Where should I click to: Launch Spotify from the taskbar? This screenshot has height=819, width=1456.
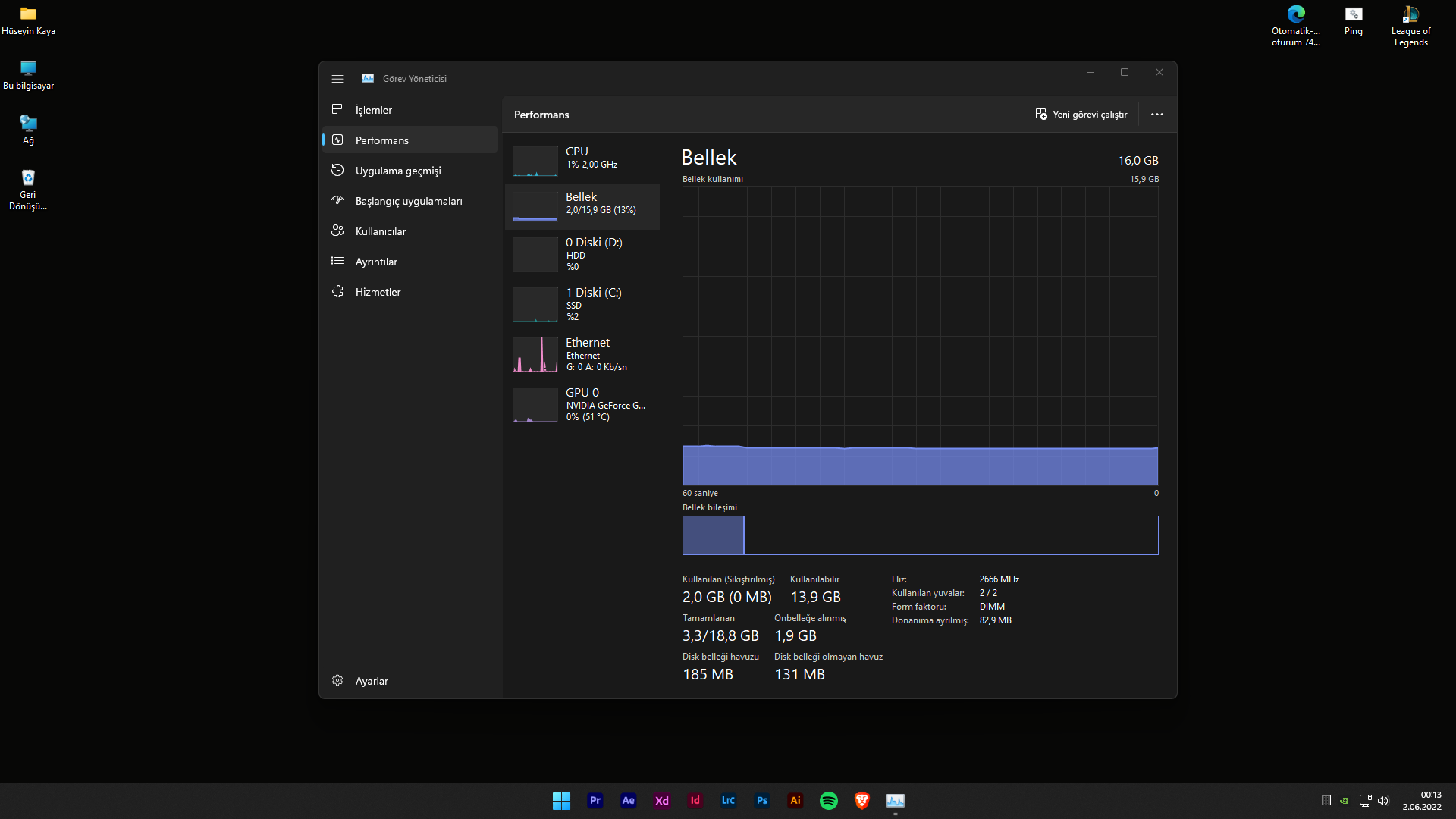(828, 801)
